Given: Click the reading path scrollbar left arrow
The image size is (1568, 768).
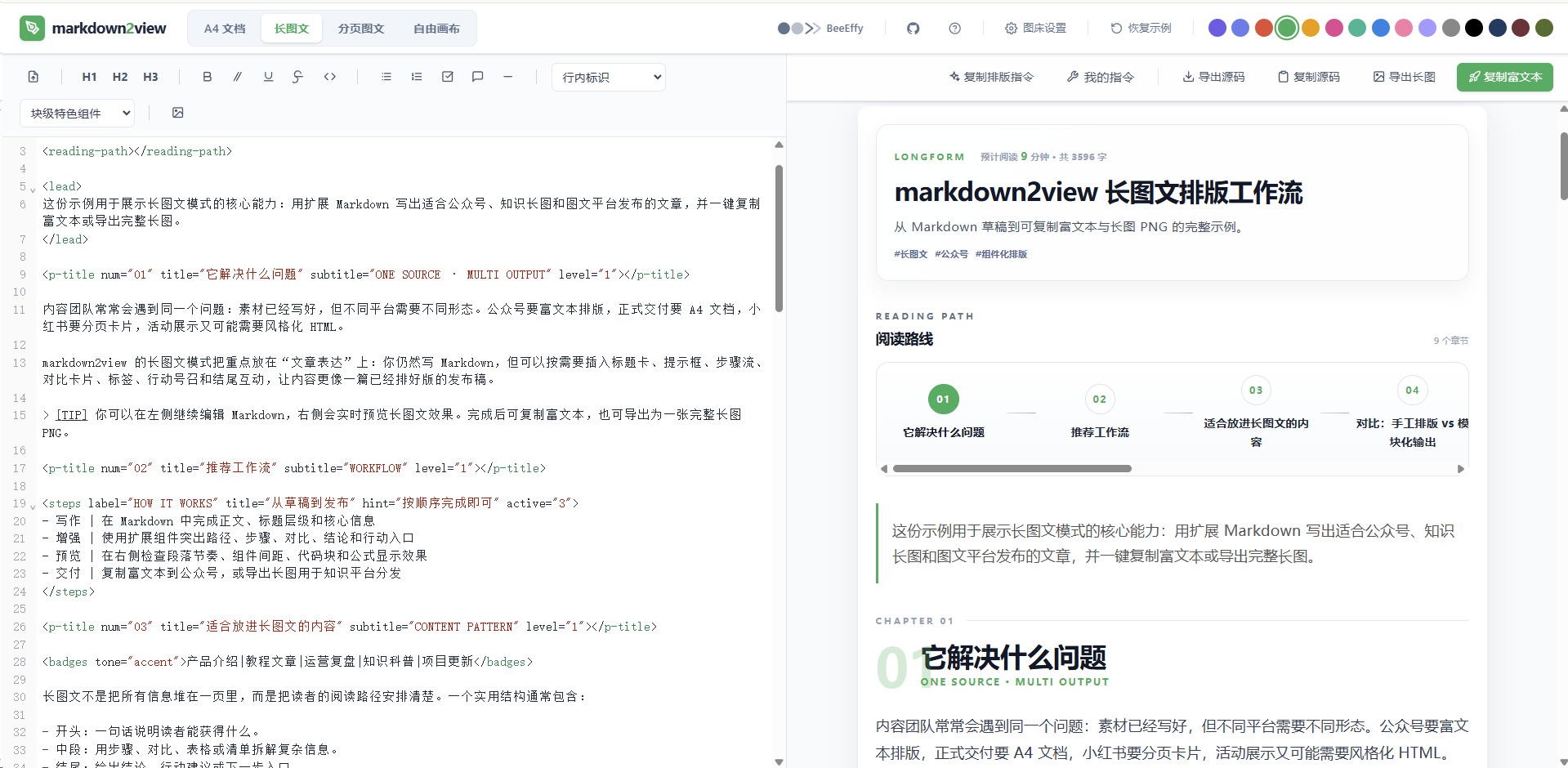Looking at the screenshot, I should pyautogui.click(x=884, y=469).
